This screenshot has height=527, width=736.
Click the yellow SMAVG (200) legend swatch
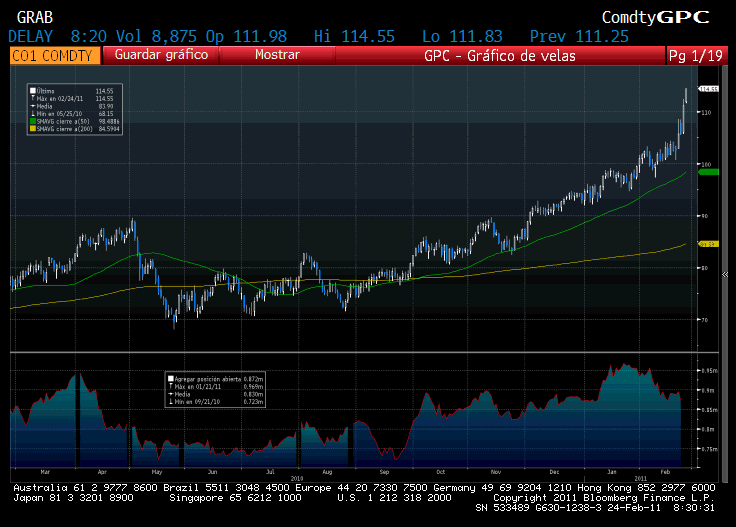(33, 129)
